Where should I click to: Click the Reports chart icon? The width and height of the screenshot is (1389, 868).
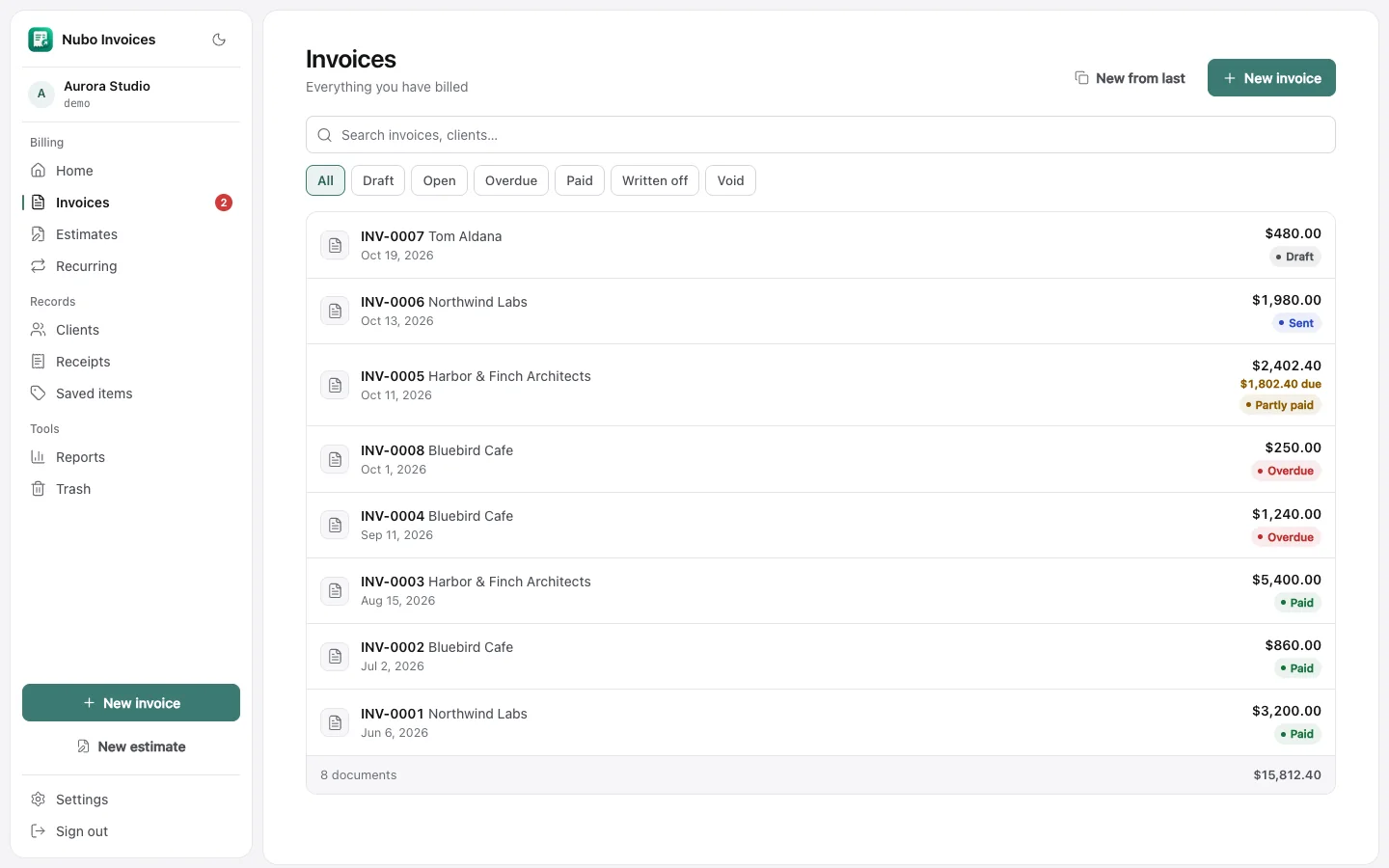coord(39,457)
